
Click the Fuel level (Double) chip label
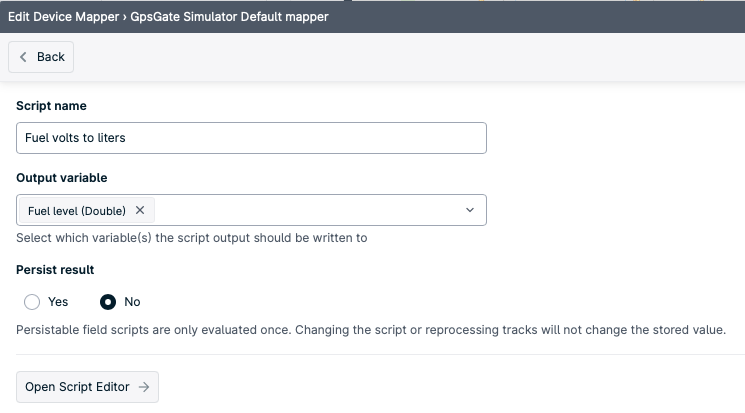click(x=77, y=210)
